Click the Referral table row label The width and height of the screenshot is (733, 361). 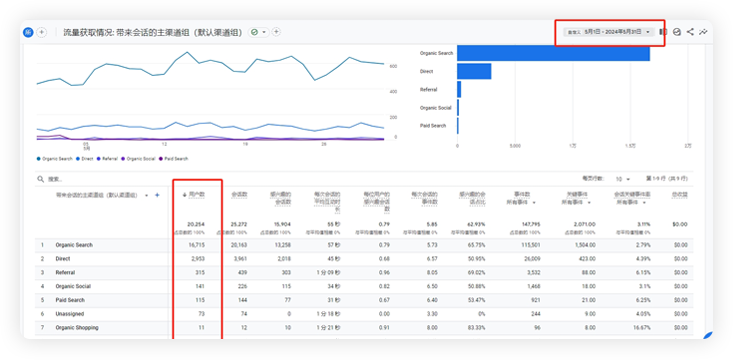click(65, 273)
